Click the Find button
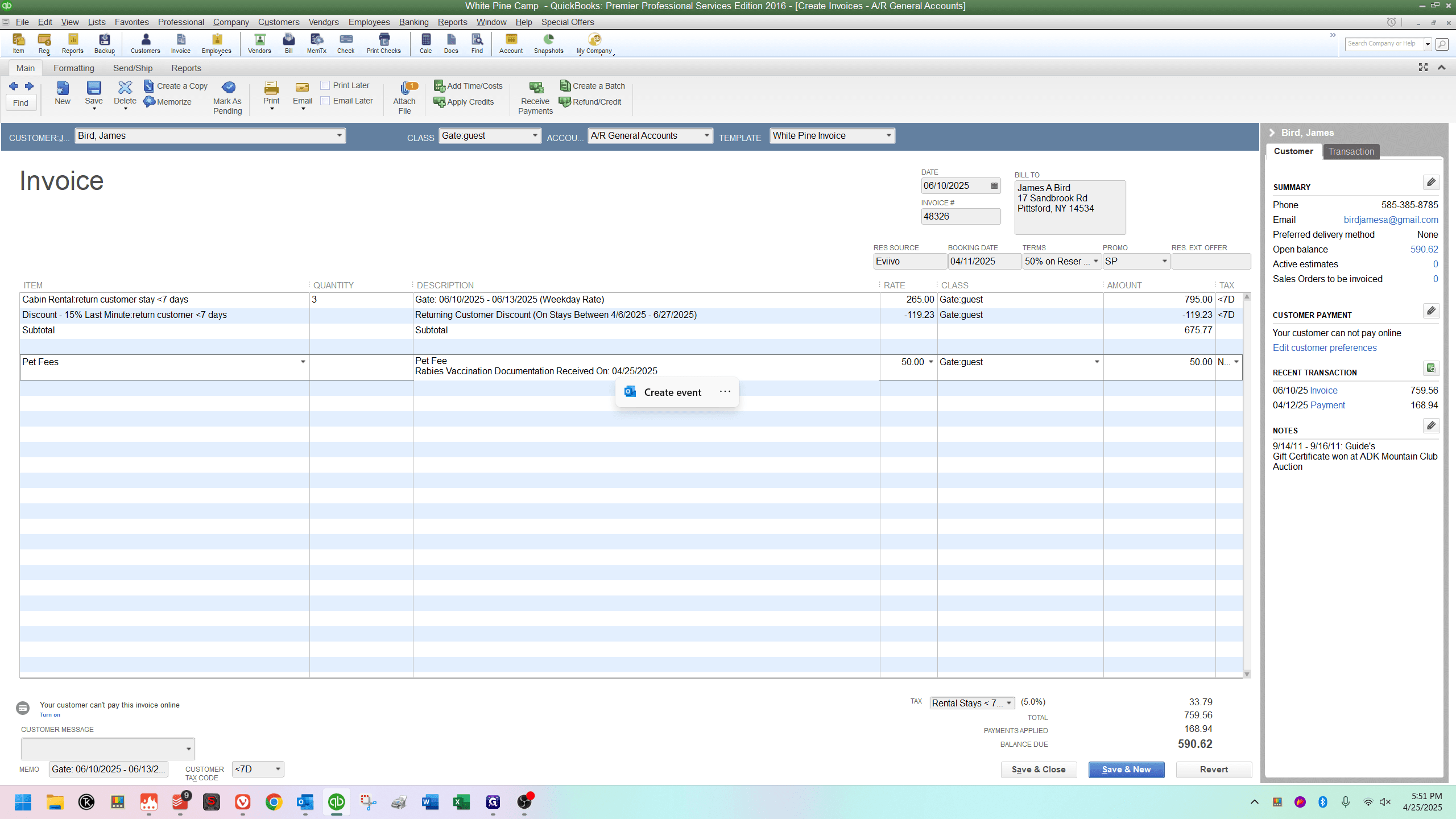 click(21, 103)
